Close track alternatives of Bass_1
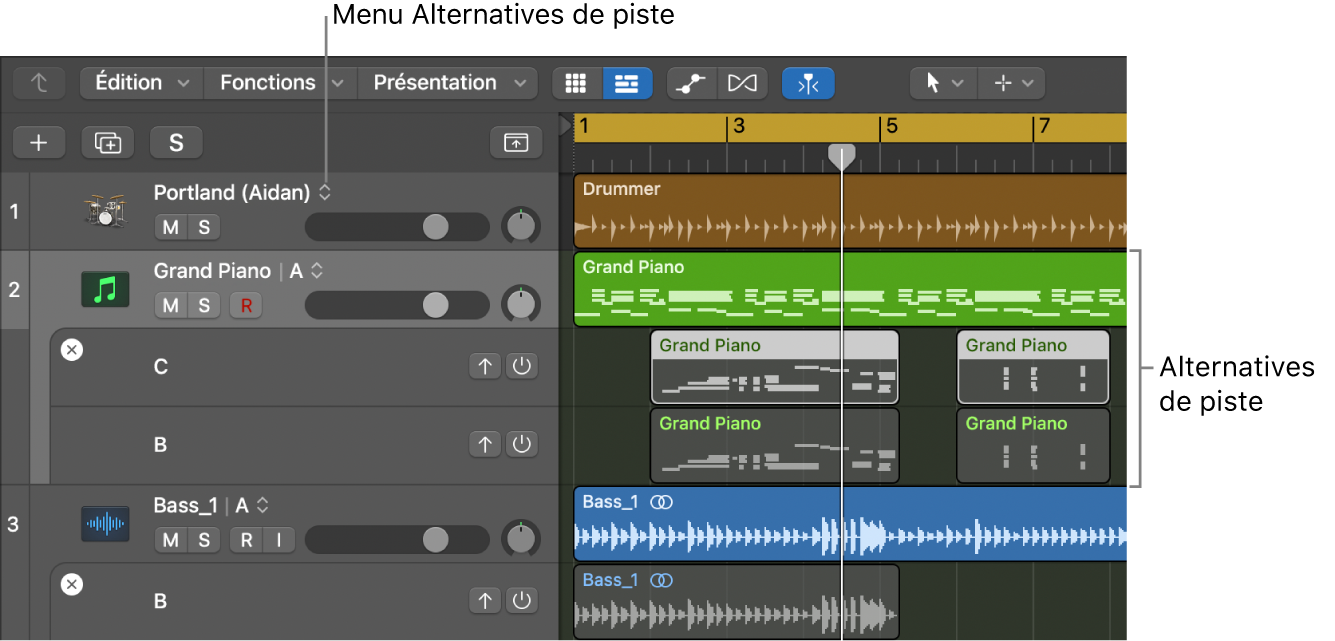The image size is (1335, 641). [x=72, y=585]
